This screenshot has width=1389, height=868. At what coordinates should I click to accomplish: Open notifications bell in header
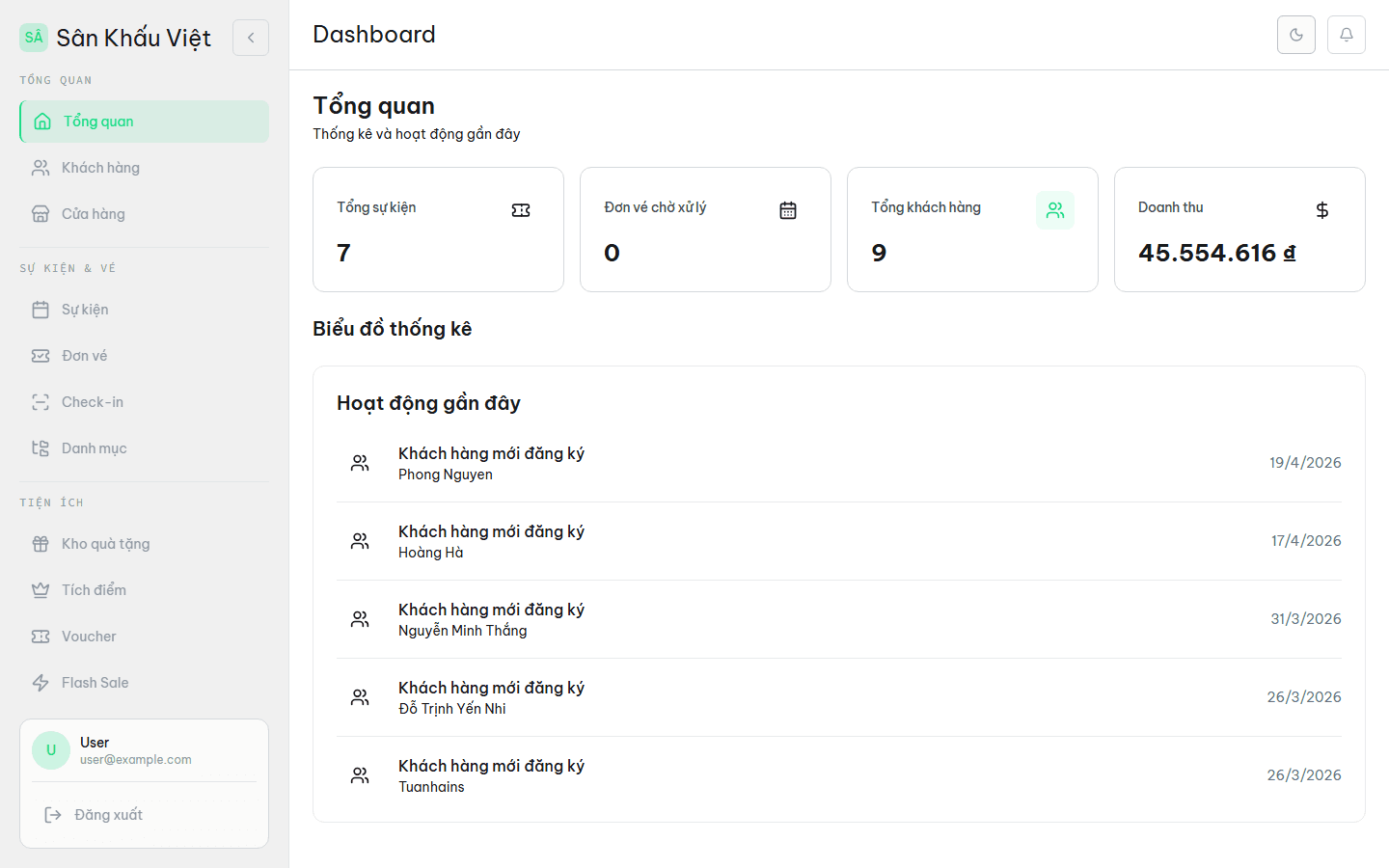1346,35
